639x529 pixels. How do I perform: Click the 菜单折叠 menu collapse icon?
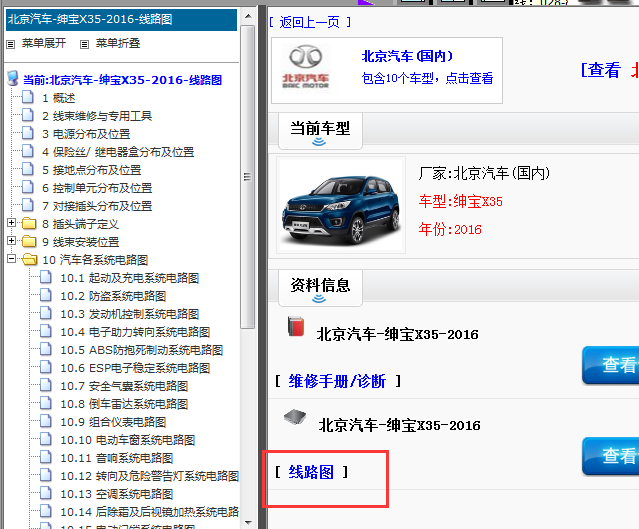[x=84, y=44]
